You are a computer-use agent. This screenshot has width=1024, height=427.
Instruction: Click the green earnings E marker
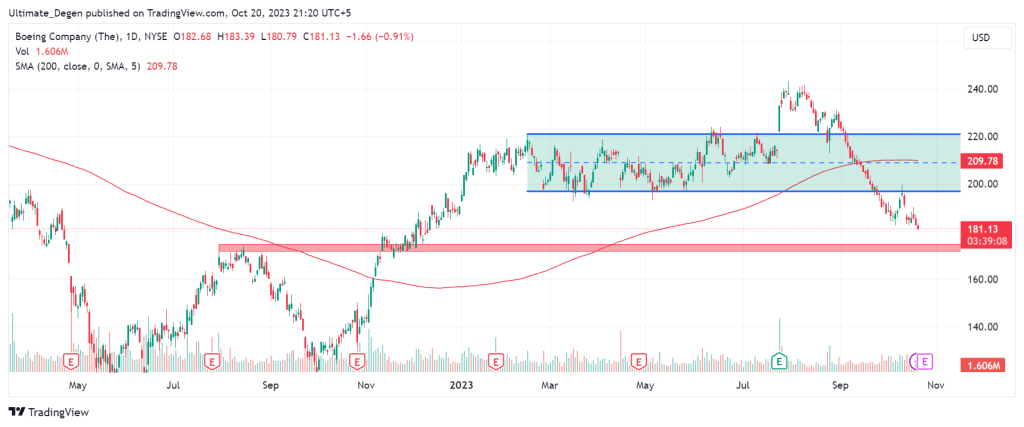pos(779,360)
